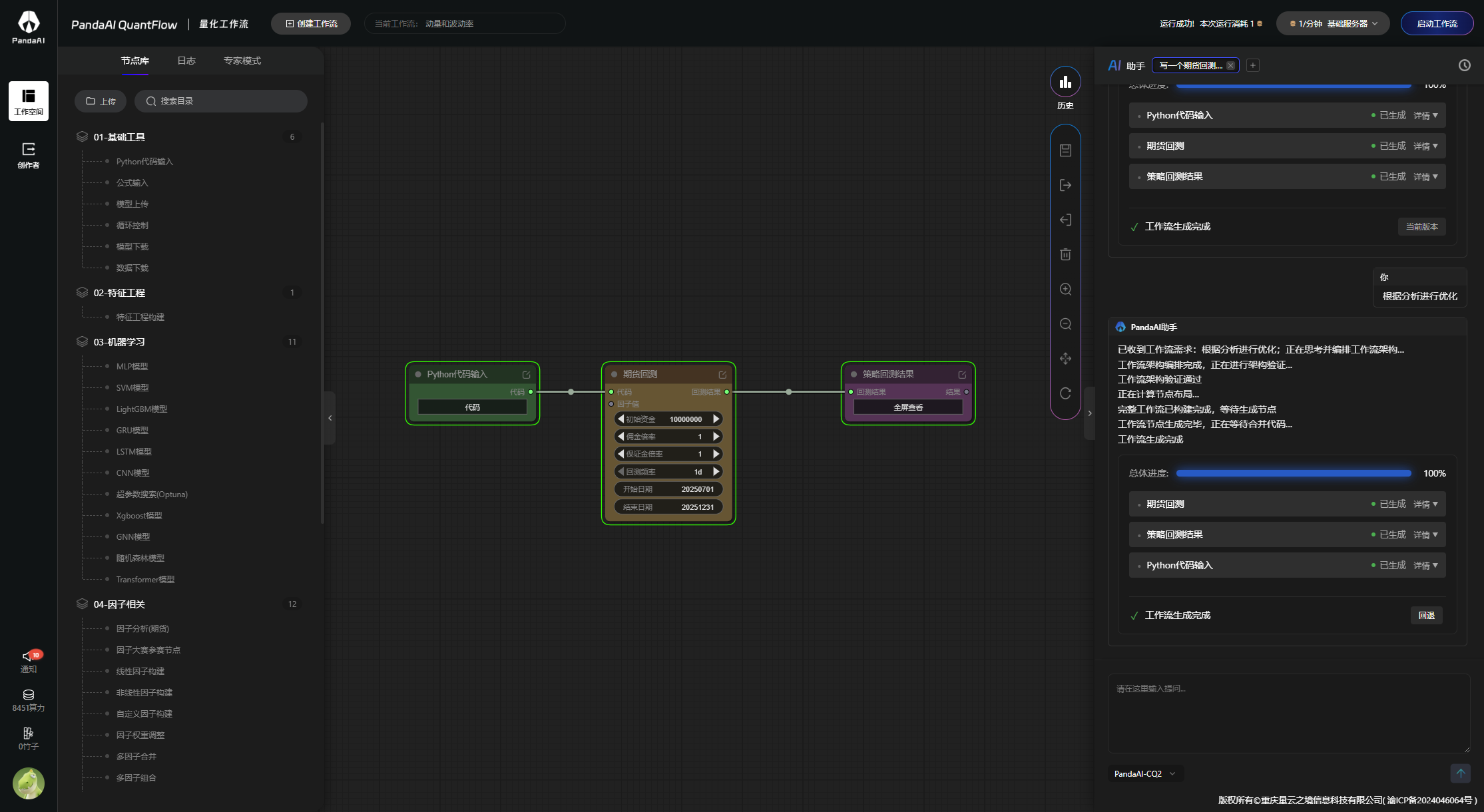
Task: Open the 策略回测结果 node edit icon
Action: [x=962, y=375]
